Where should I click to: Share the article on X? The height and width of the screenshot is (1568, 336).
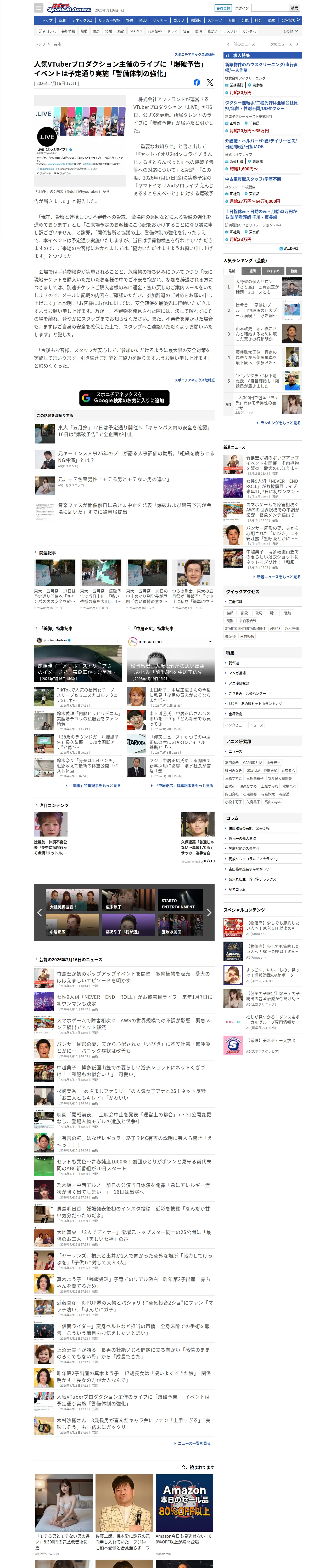210,82
